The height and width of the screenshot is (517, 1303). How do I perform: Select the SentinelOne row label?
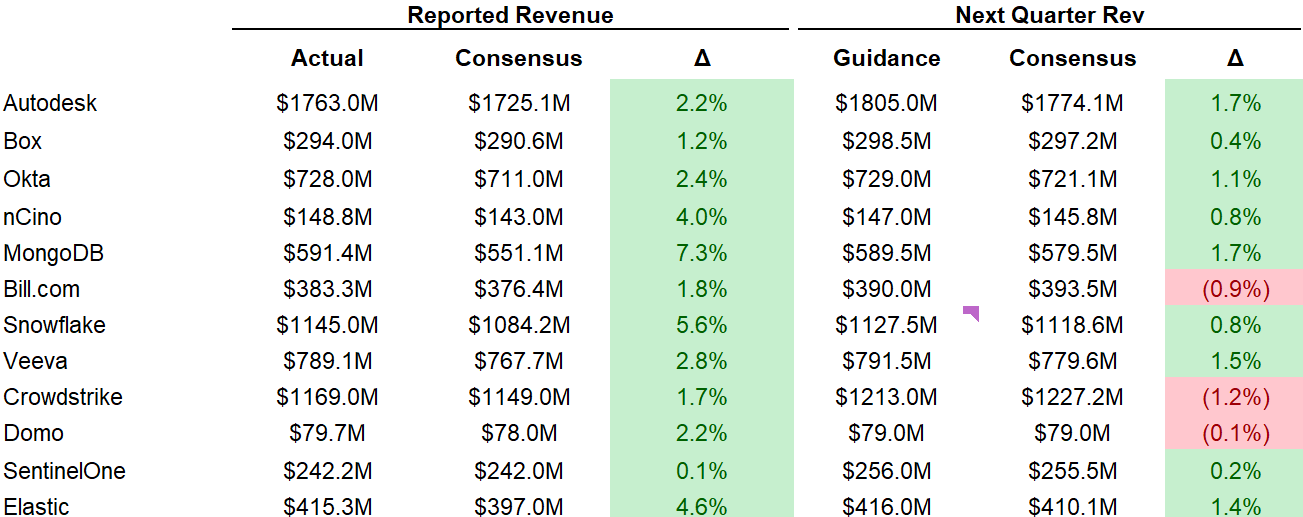[65, 471]
